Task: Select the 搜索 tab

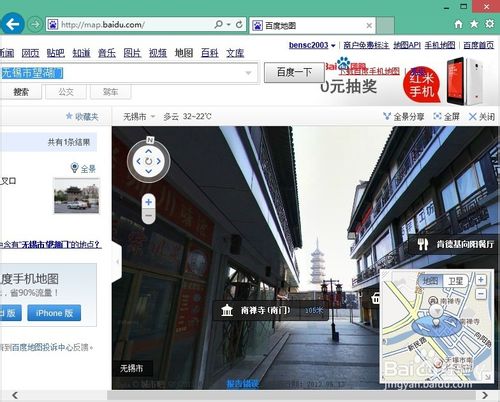Action: pyautogui.click(x=21, y=92)
